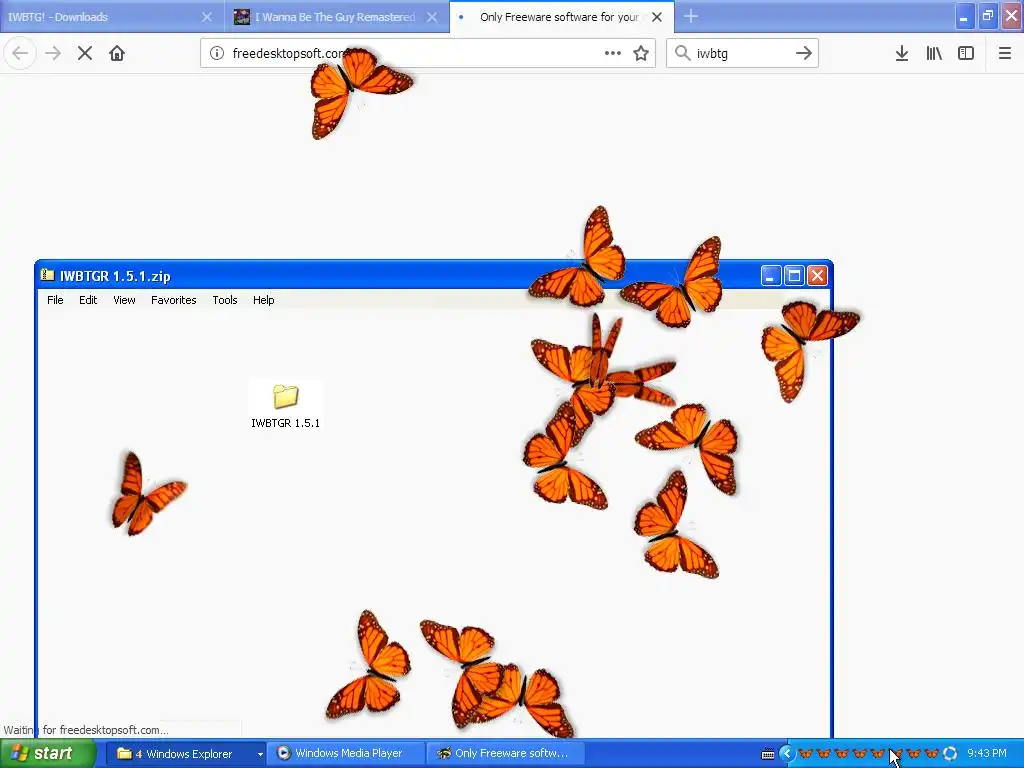Bookmark this page with the star
This screenshot has height=768, width=1024.
point(641,54)
